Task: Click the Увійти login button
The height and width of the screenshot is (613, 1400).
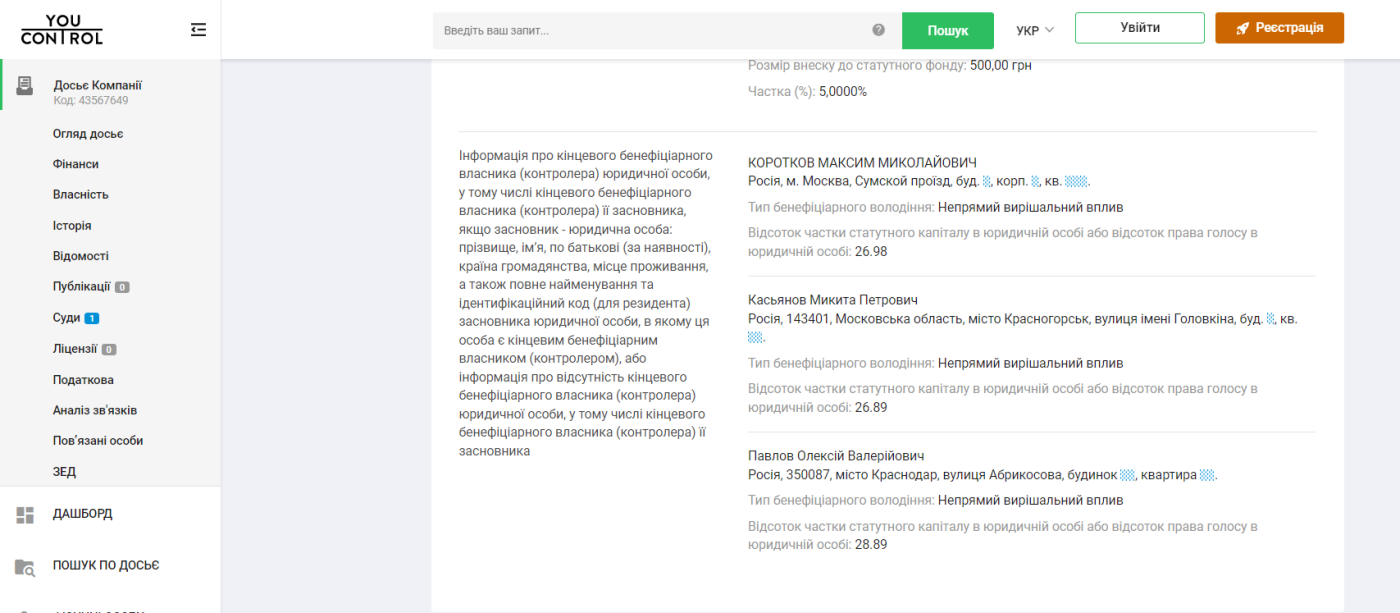Action: coord(1140,28)
